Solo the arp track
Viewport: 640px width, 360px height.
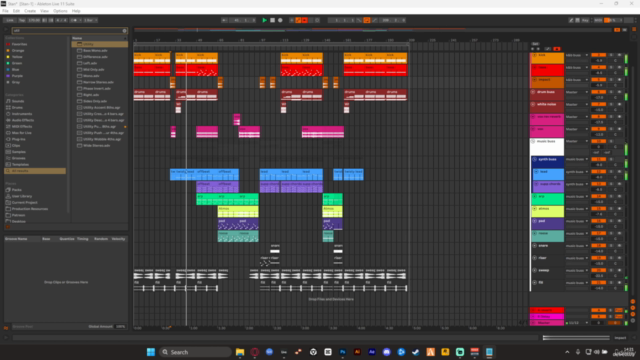click(611, 196)
